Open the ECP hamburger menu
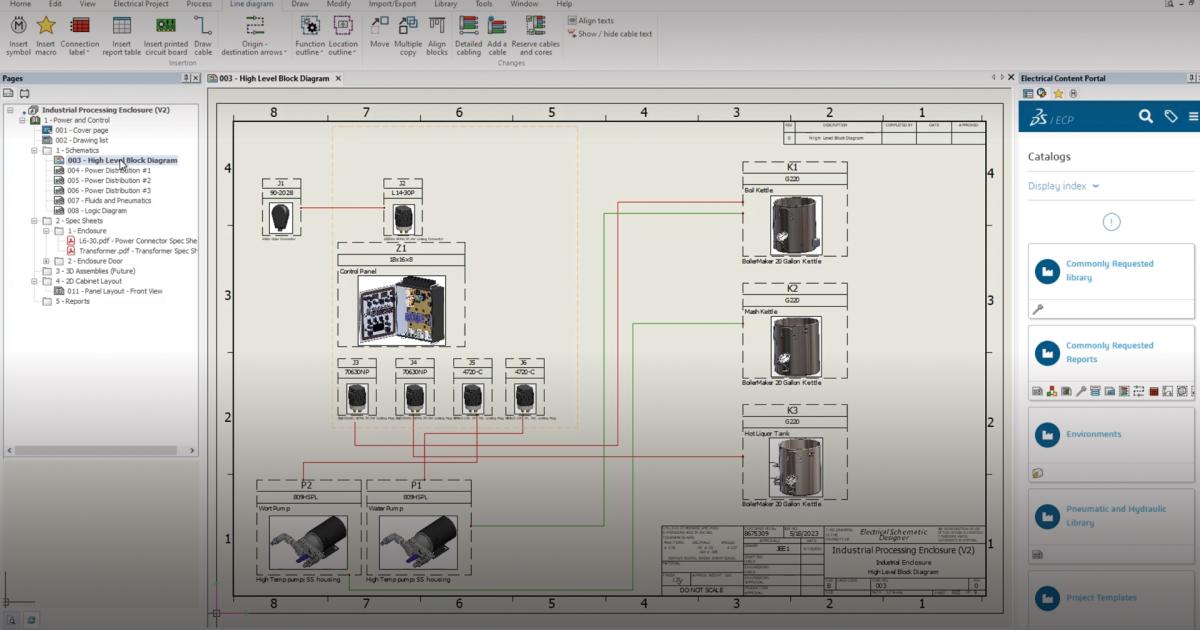The image size is (1200, 630). (1193, 116)
